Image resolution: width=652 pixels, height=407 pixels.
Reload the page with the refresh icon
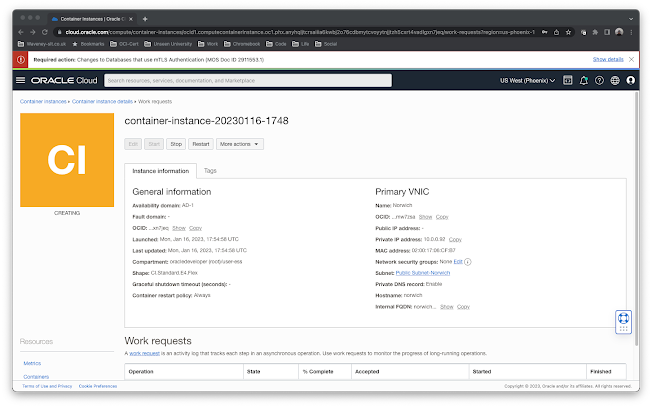(45, 32)
